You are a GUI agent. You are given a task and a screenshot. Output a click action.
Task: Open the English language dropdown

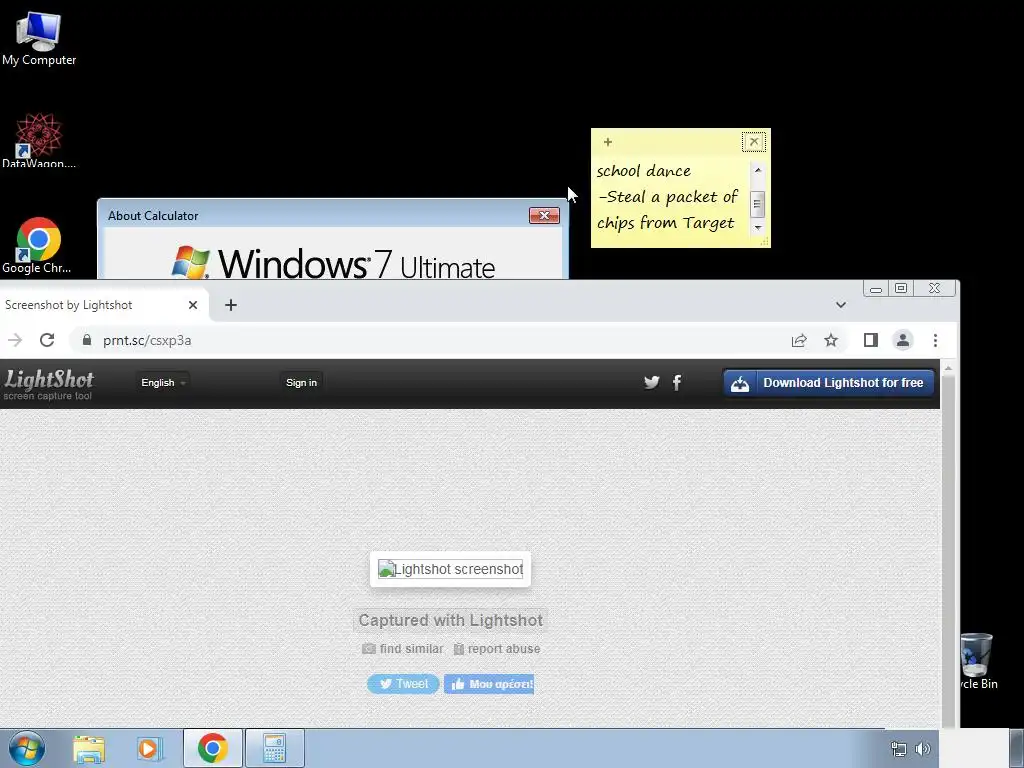tap(163, 383)
